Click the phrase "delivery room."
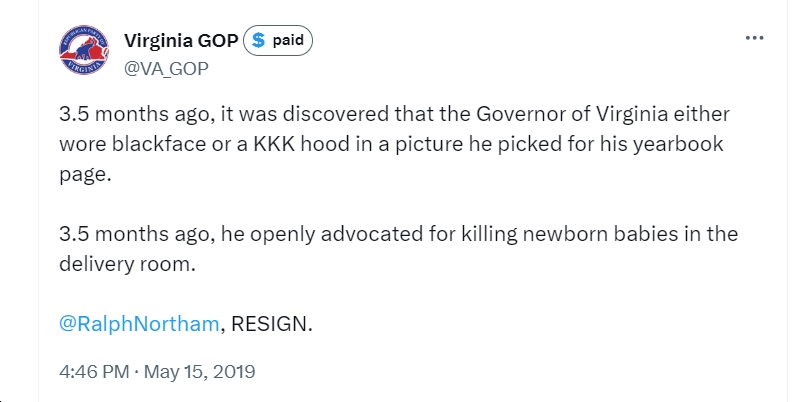Viewport: 810px width, 402px height. coord(128,264)
